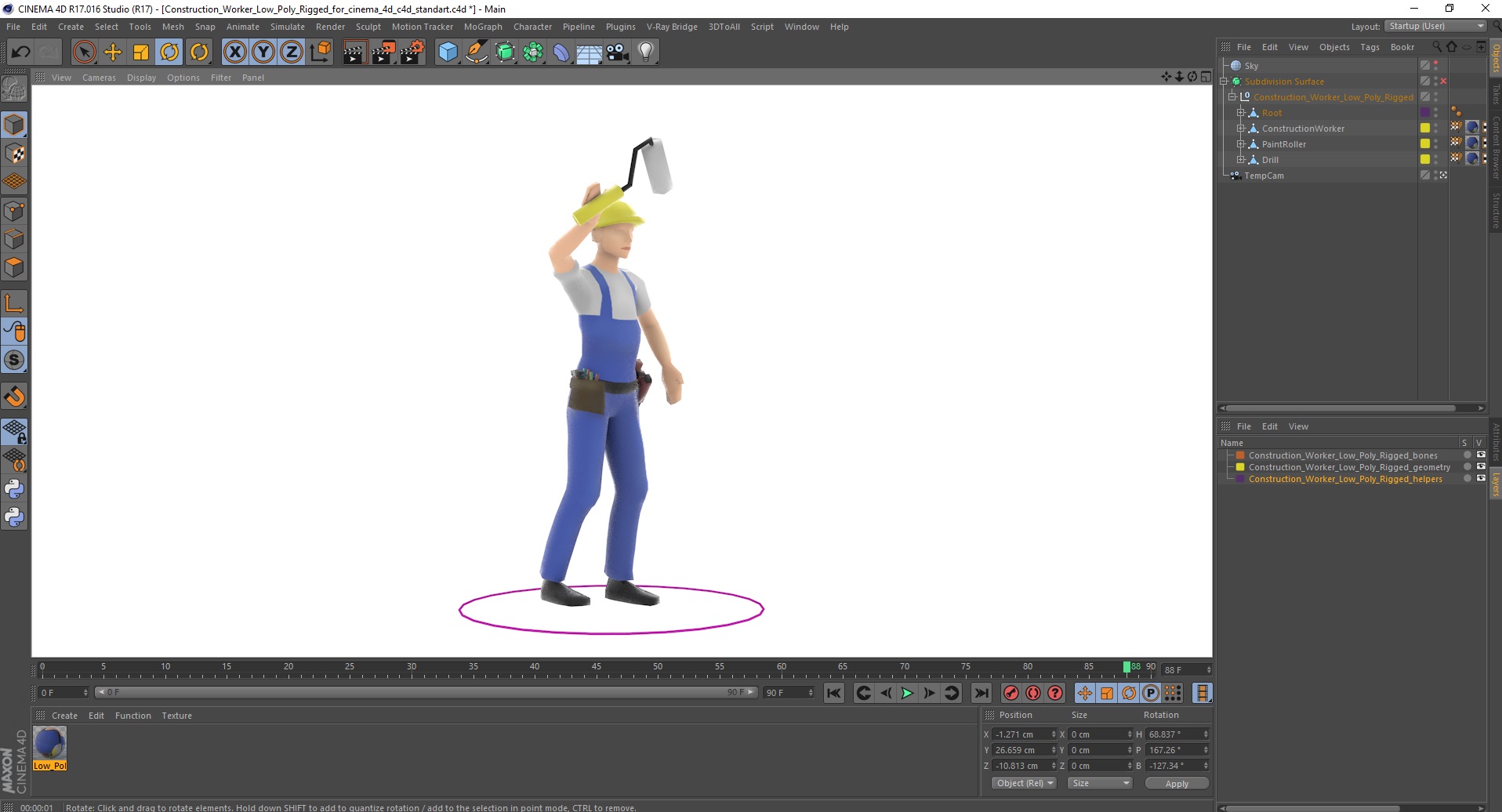Toggle the X axis lock
This screenshot has width=1502, height=812.
click(234, 53)
